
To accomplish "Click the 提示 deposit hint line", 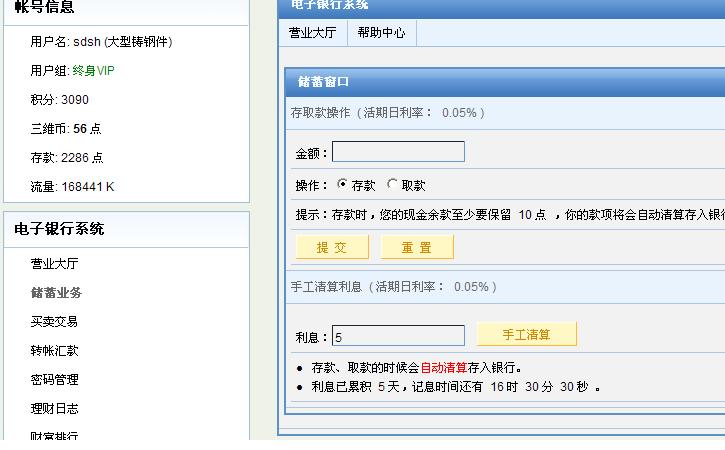I will tap(510, 215).
